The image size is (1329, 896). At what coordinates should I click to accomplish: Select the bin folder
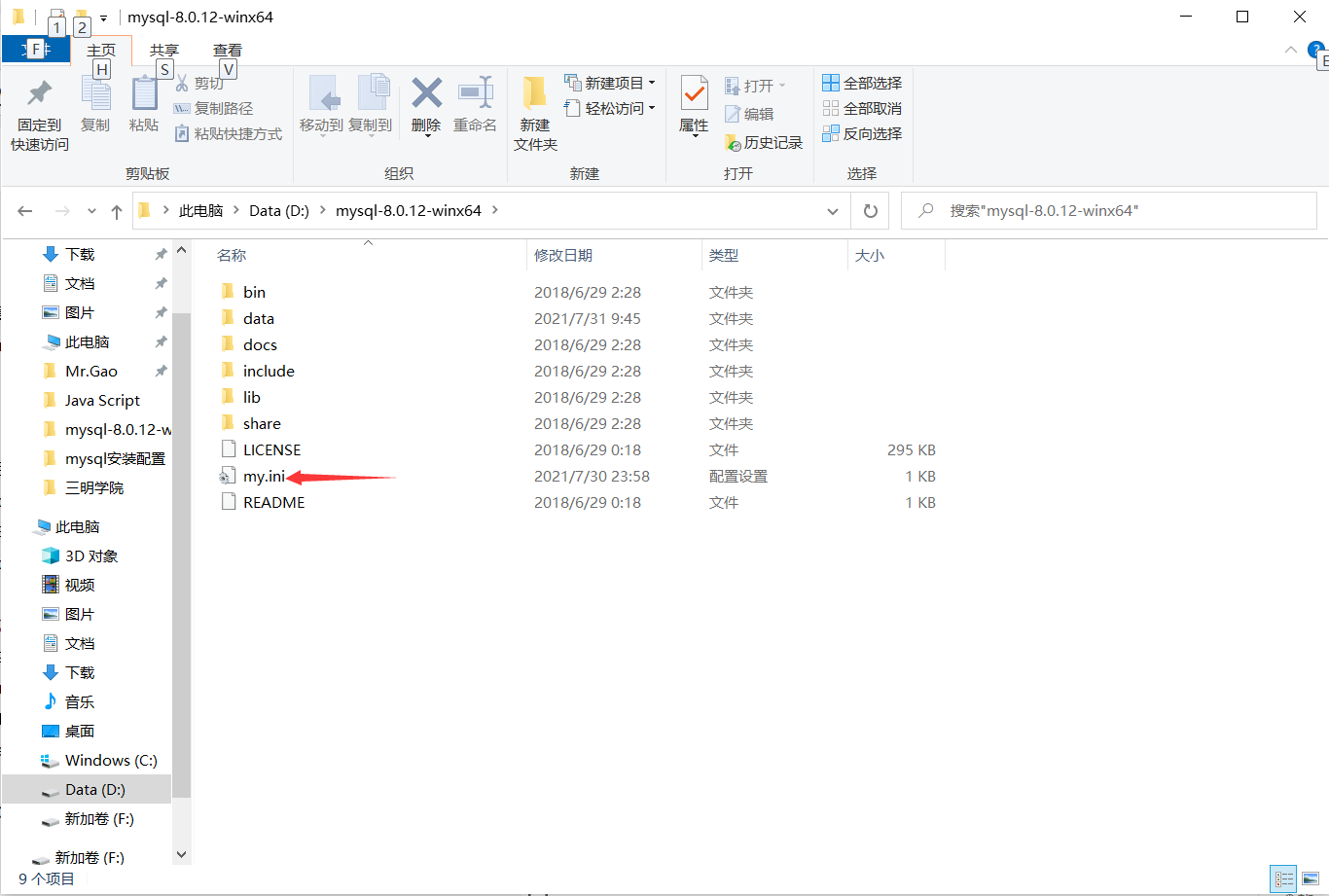254,292
